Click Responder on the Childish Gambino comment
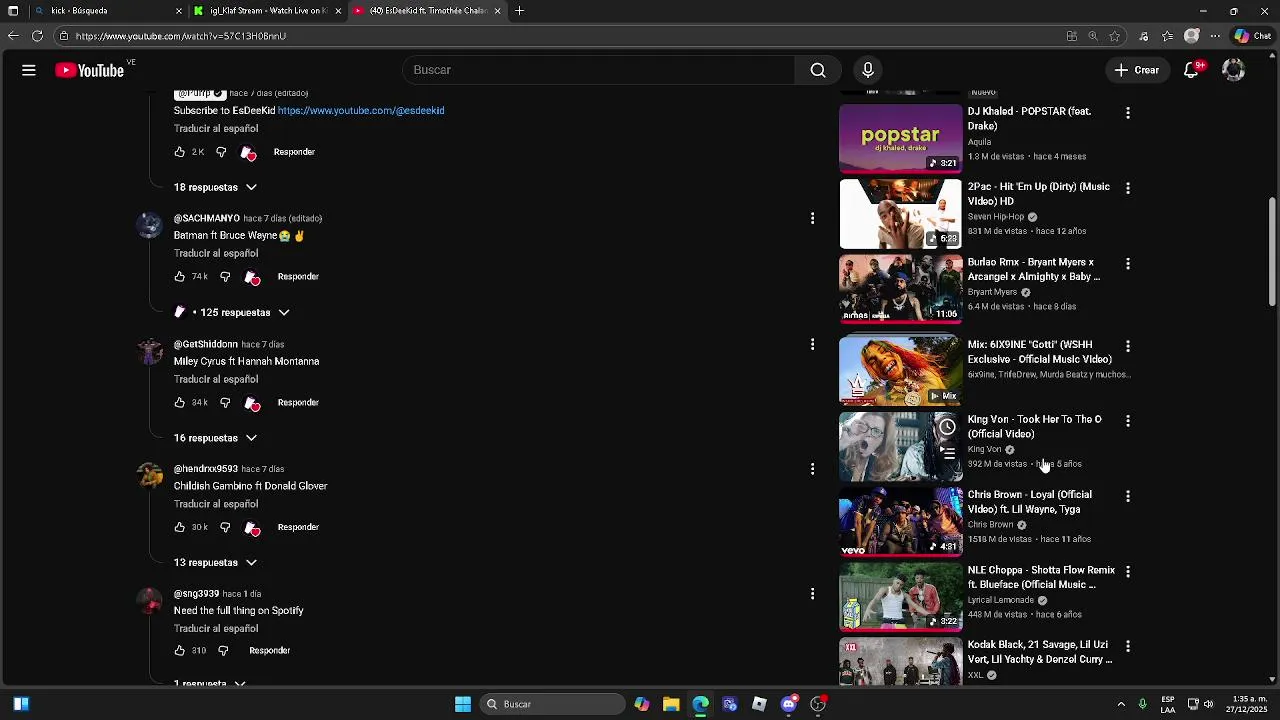 click(x=298, y=527)
